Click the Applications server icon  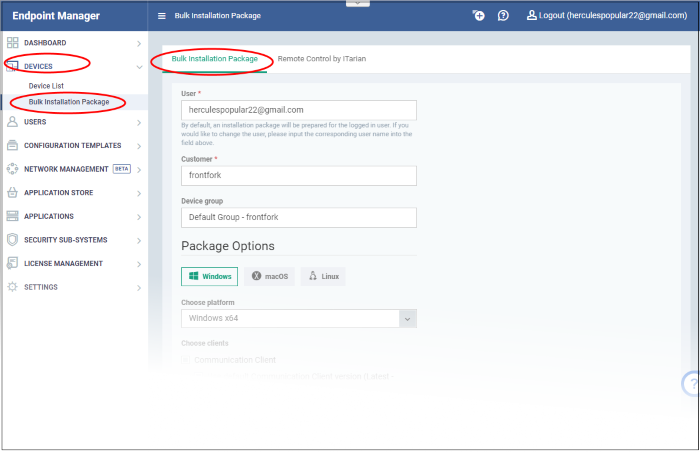click(12, 217)
